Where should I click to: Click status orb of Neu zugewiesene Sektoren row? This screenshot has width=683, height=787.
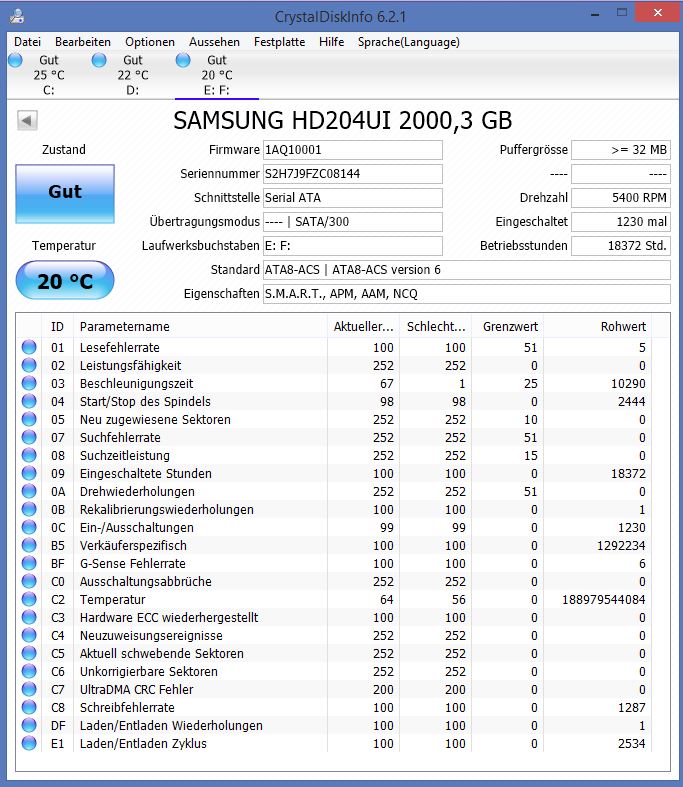[x=29, y=420]
